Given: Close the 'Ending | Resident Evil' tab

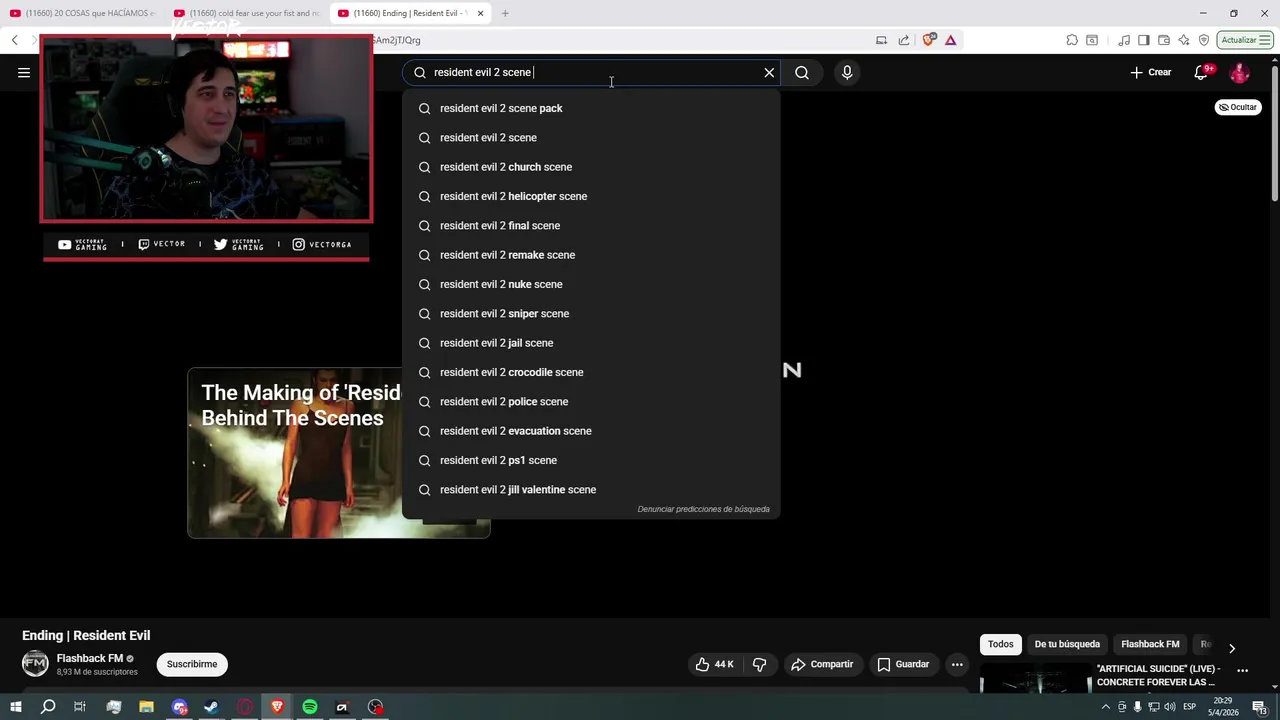Looking at the screenshot, I should (x=480, y=13).
